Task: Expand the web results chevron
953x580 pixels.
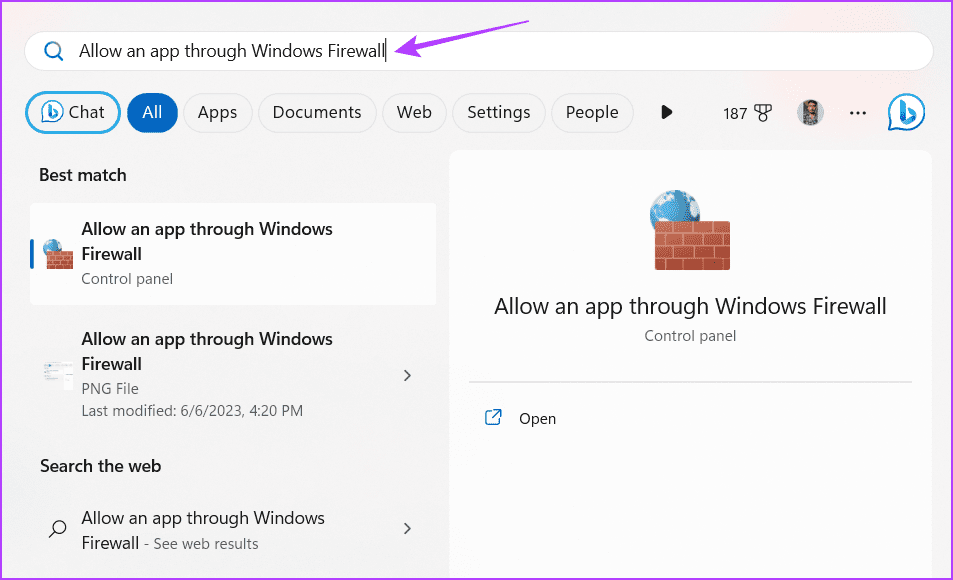Action: click(407, 528)
